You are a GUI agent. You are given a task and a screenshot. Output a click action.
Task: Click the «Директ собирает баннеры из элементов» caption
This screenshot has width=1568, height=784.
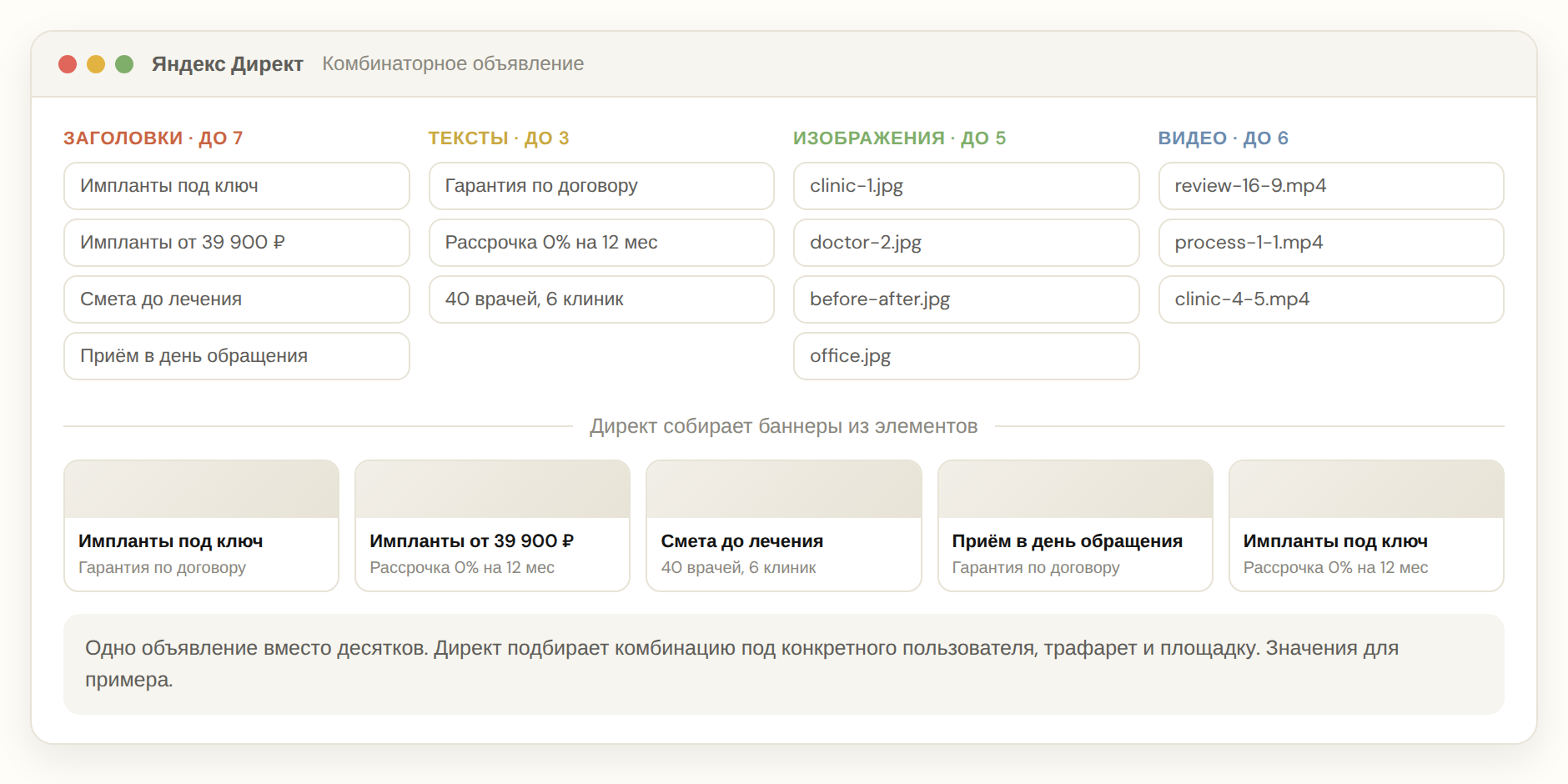(x=784, y=426)
